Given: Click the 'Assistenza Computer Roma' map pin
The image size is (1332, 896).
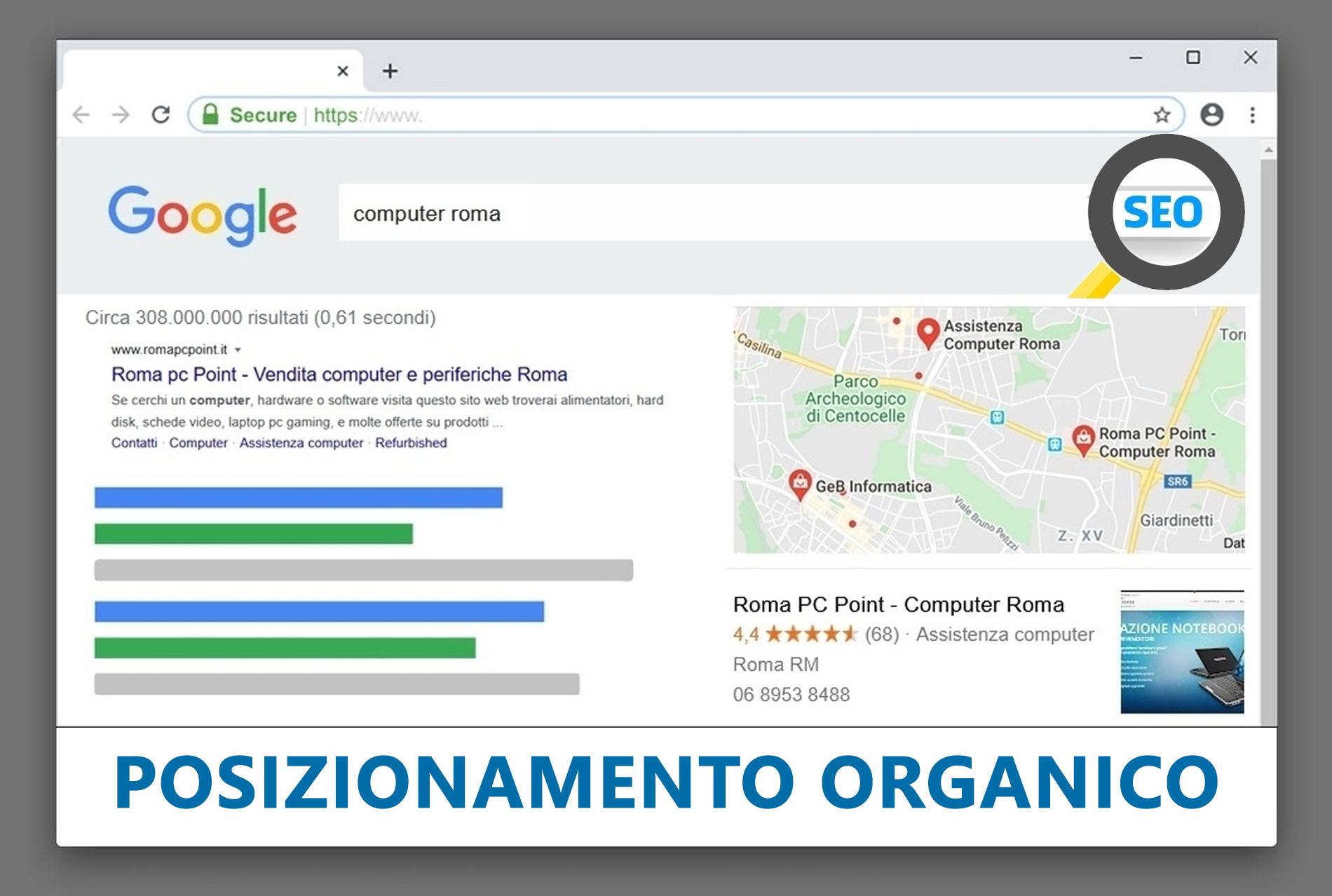Looking at the screenshot, I should (x=928, y=332).
